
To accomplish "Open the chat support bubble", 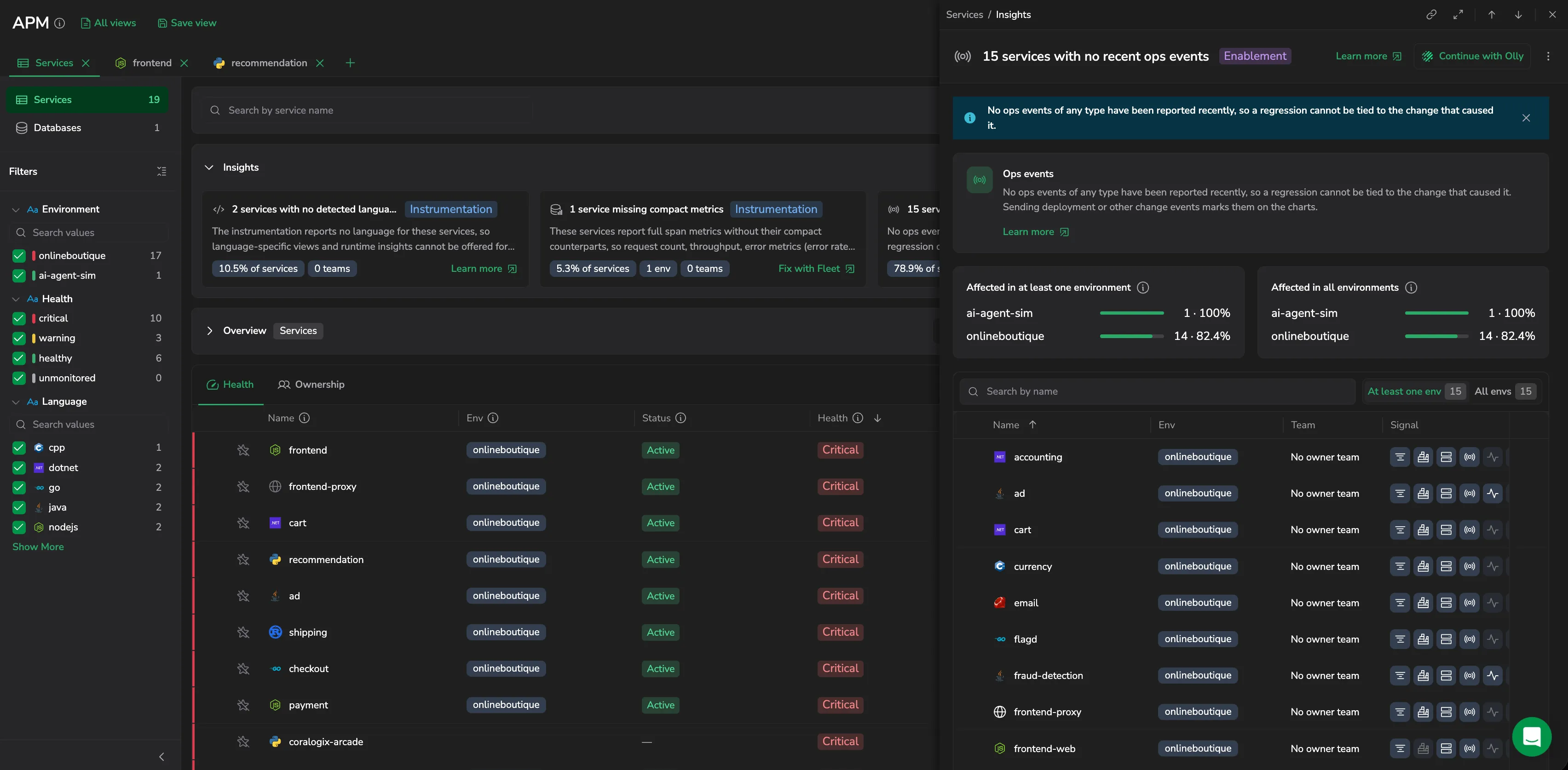I will coord(1532,736).
